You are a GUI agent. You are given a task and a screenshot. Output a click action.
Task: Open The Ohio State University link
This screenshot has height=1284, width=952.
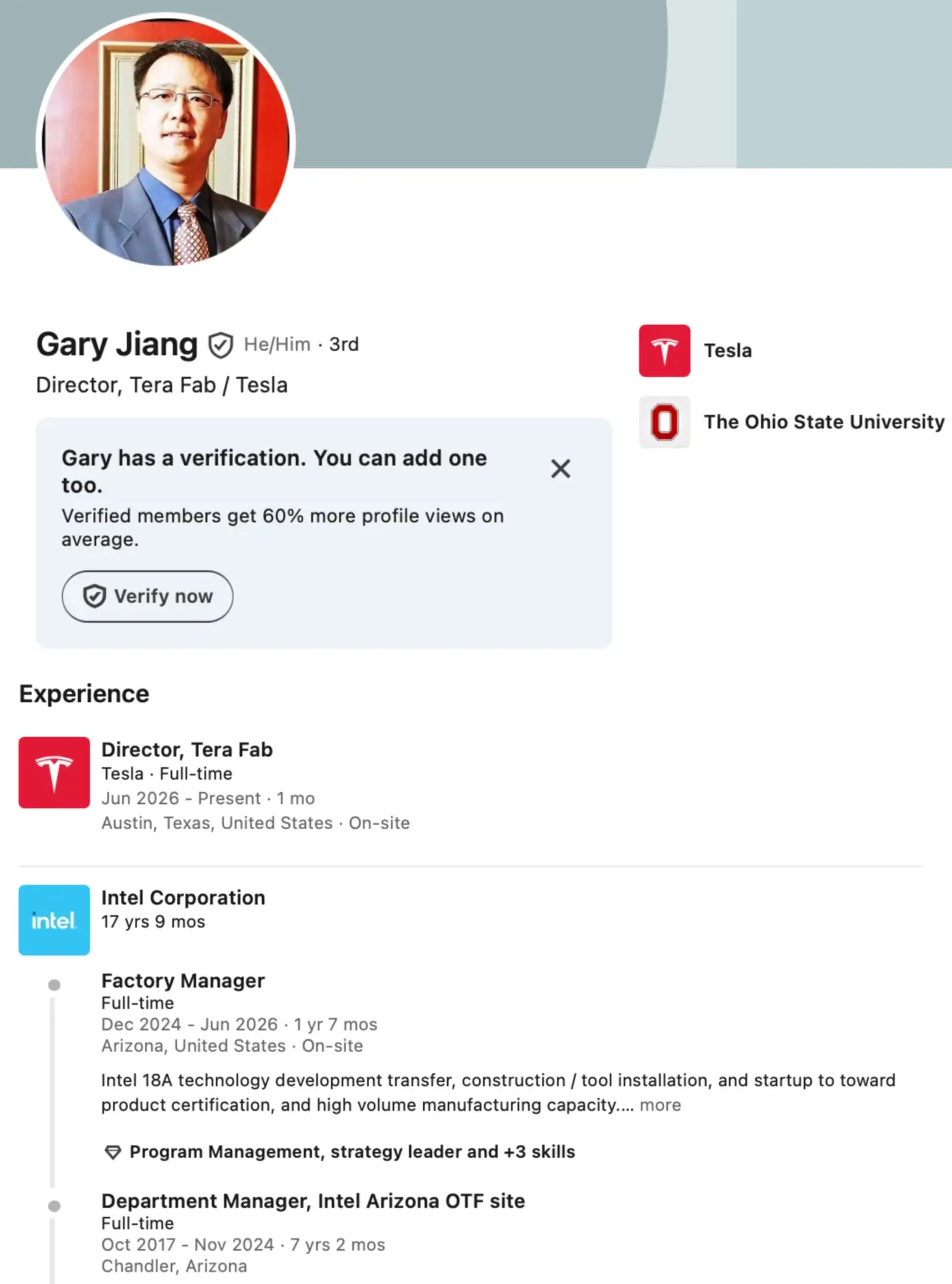tap(824, 422)
